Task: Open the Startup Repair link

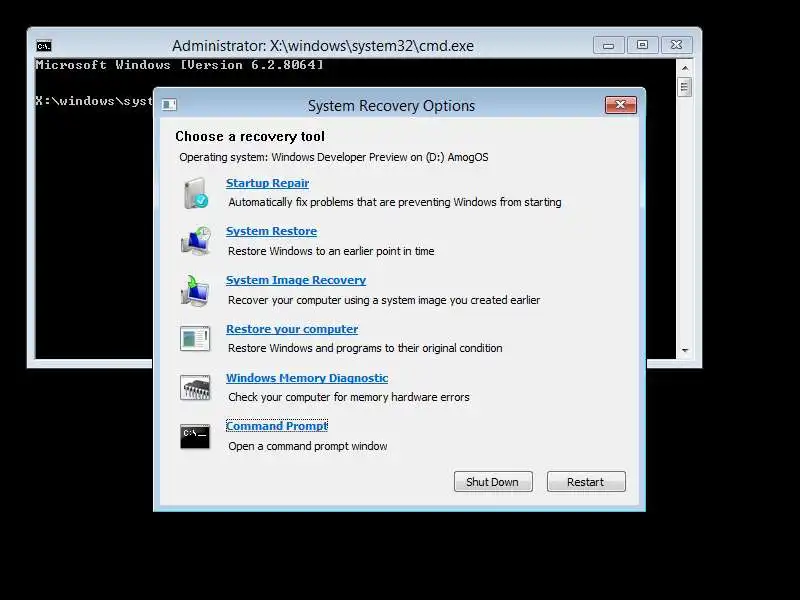Action: click(x=267, y=183)
